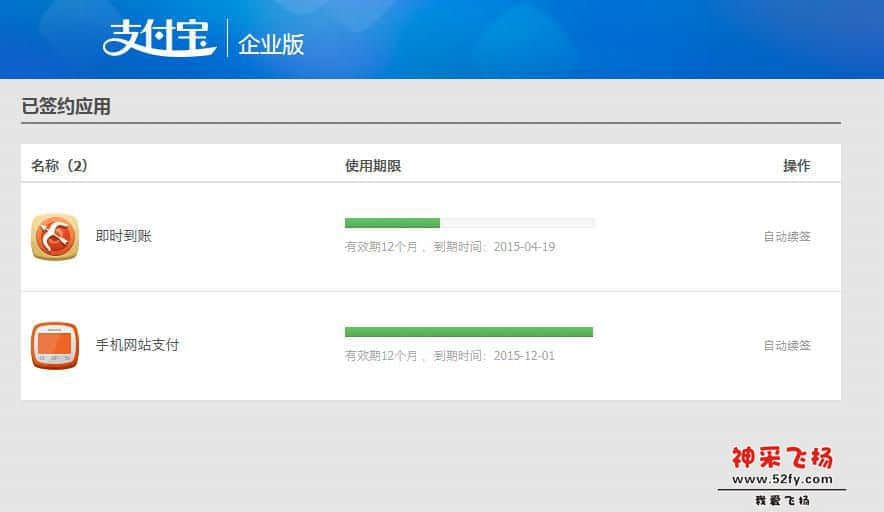Click the 已签约应用 section heading
This screenshot has width=884, height=512.
click(x=66, y=106)
